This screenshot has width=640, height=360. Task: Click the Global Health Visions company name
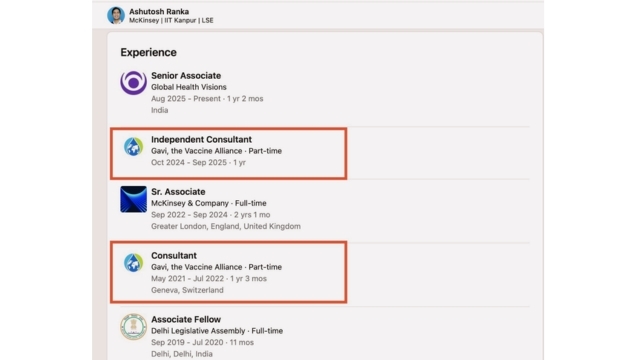coord(189,87)
